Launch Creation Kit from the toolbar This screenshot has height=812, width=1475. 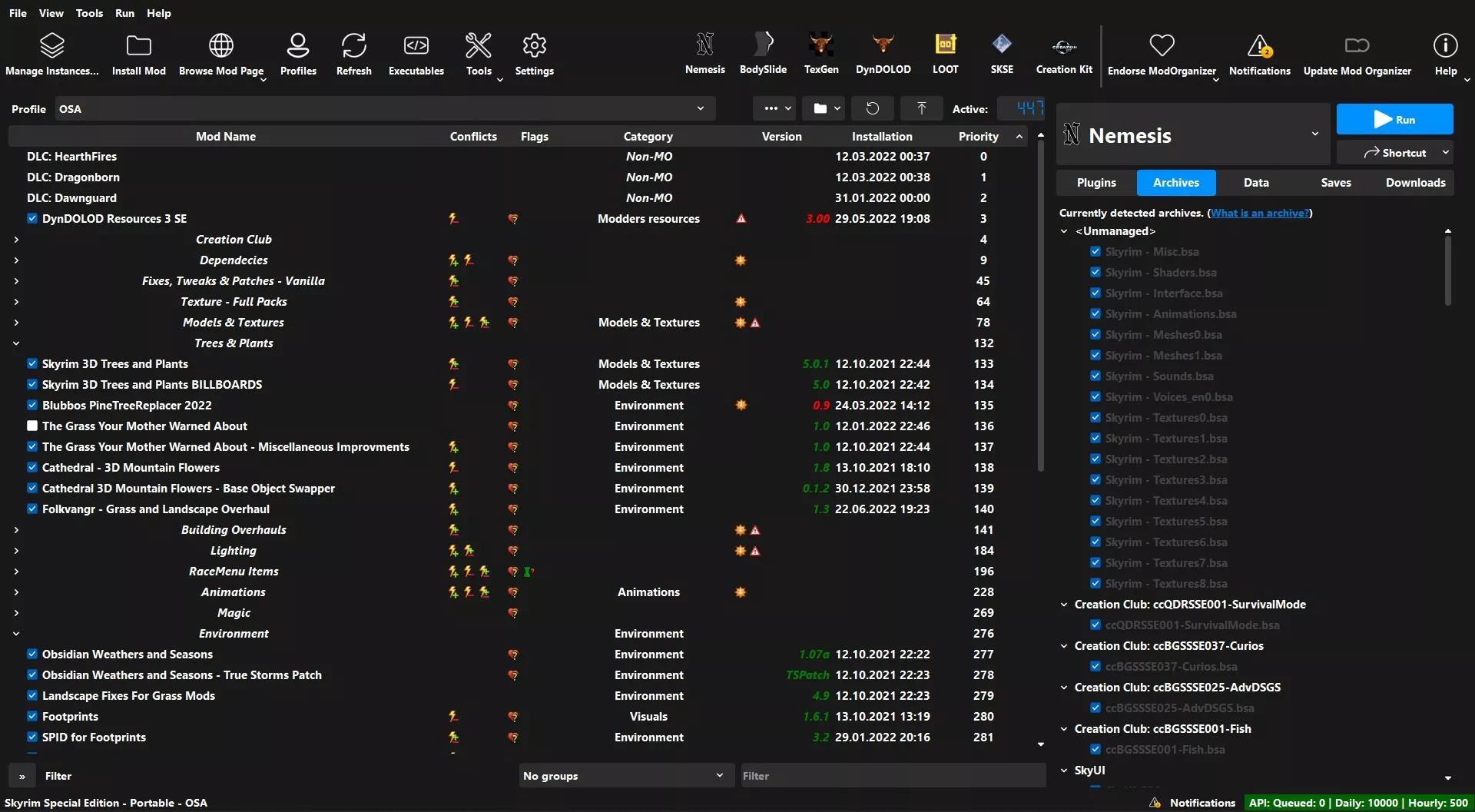1064,53
